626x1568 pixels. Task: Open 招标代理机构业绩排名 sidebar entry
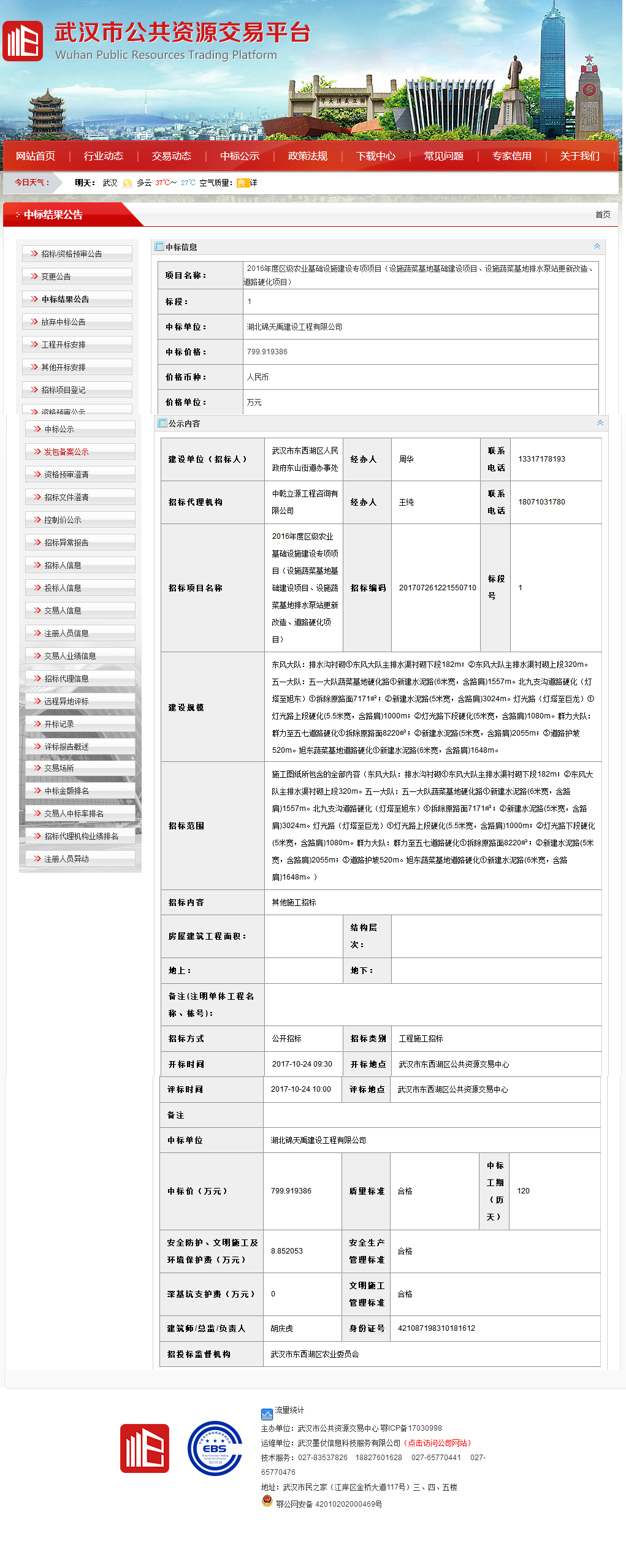81,836
